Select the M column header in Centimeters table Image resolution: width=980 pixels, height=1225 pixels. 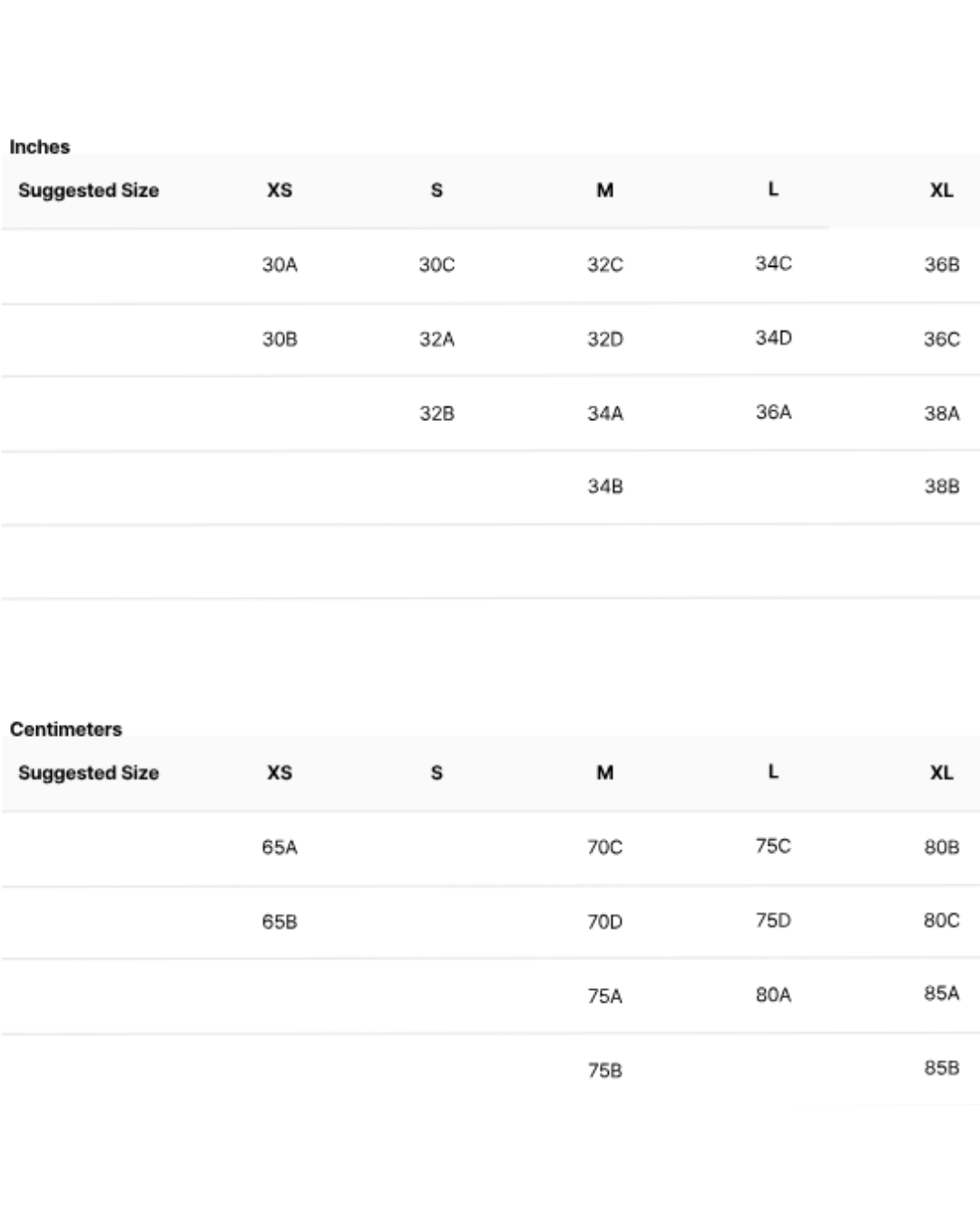[x=604, y=773]
